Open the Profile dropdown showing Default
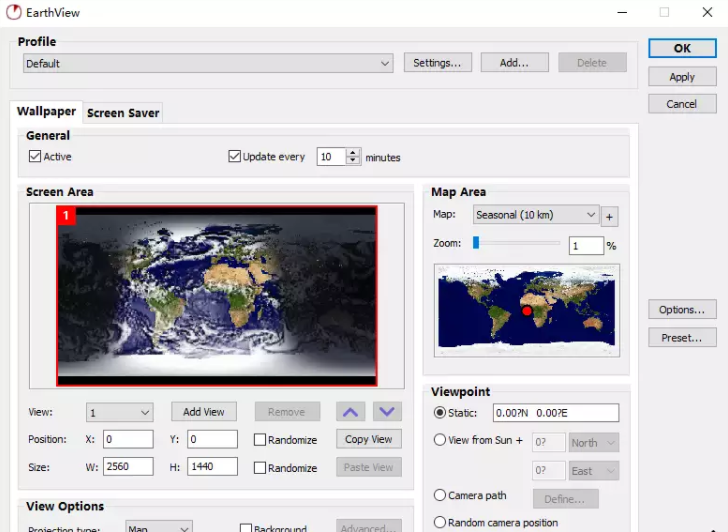Viewport: 728px width, 532px height. click(208, 63)
